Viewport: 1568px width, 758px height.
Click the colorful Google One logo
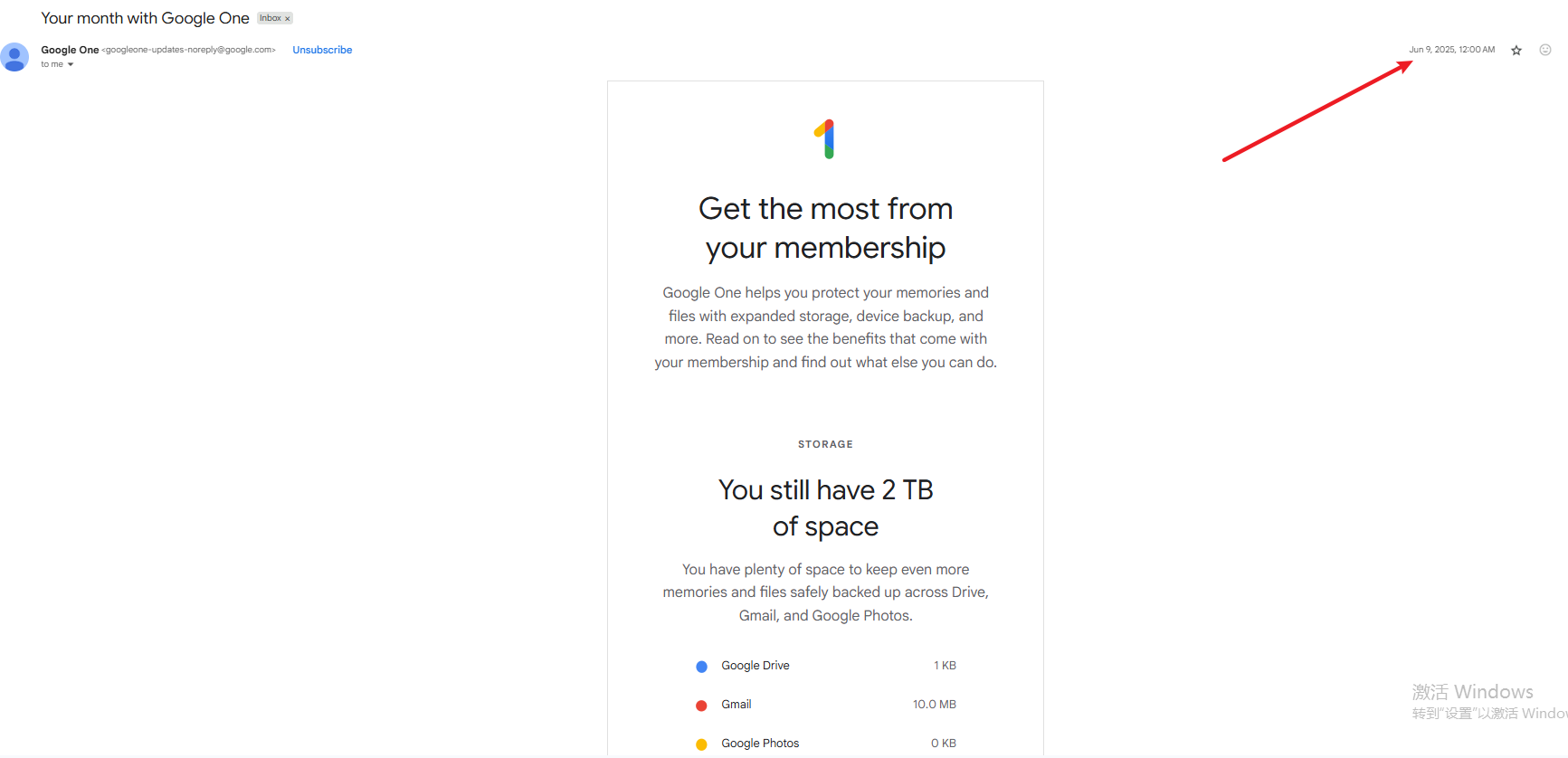click(x=825, y=139)
